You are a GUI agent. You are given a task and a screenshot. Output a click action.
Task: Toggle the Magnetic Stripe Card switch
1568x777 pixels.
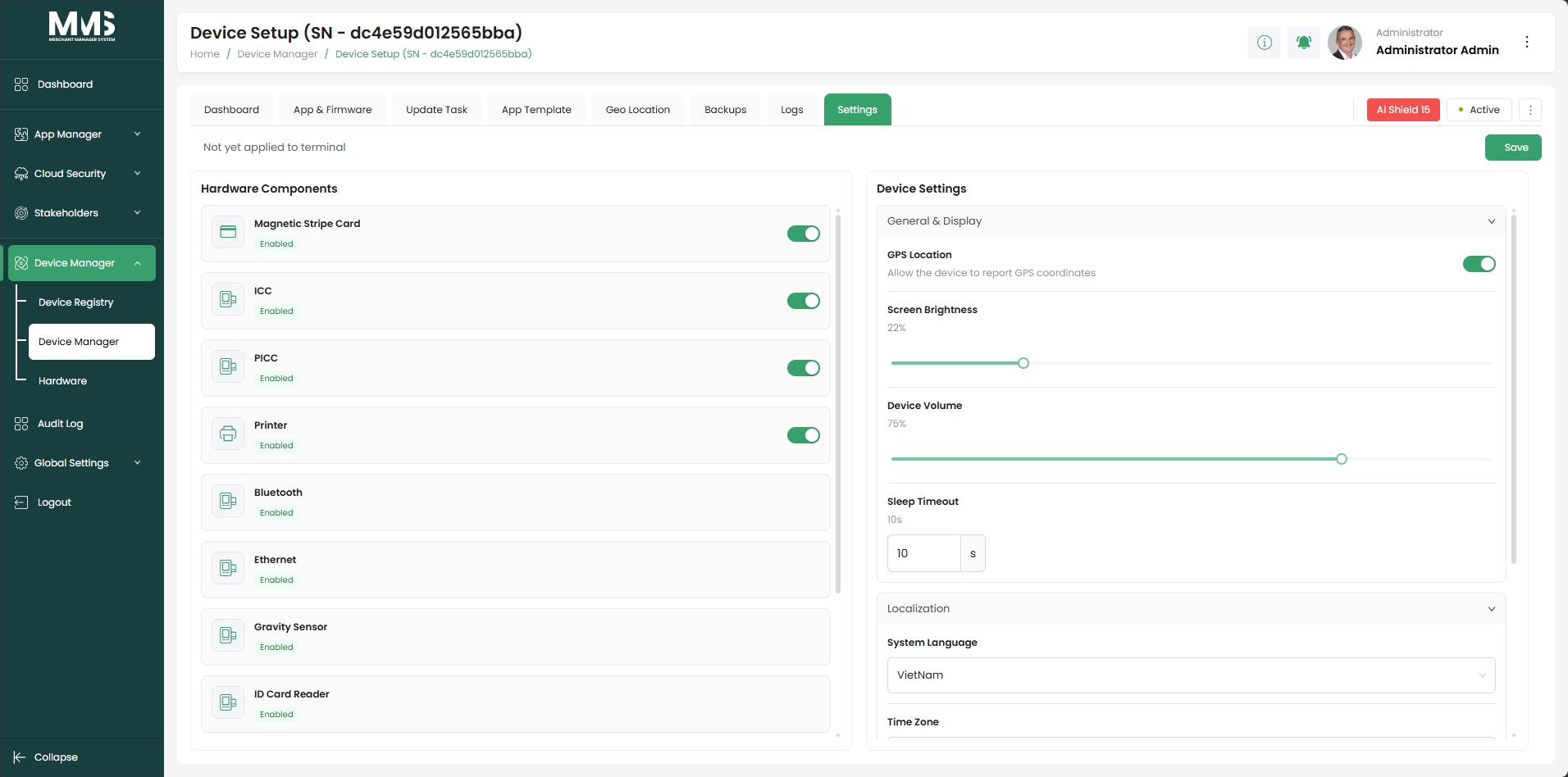(x=804, y=234)
